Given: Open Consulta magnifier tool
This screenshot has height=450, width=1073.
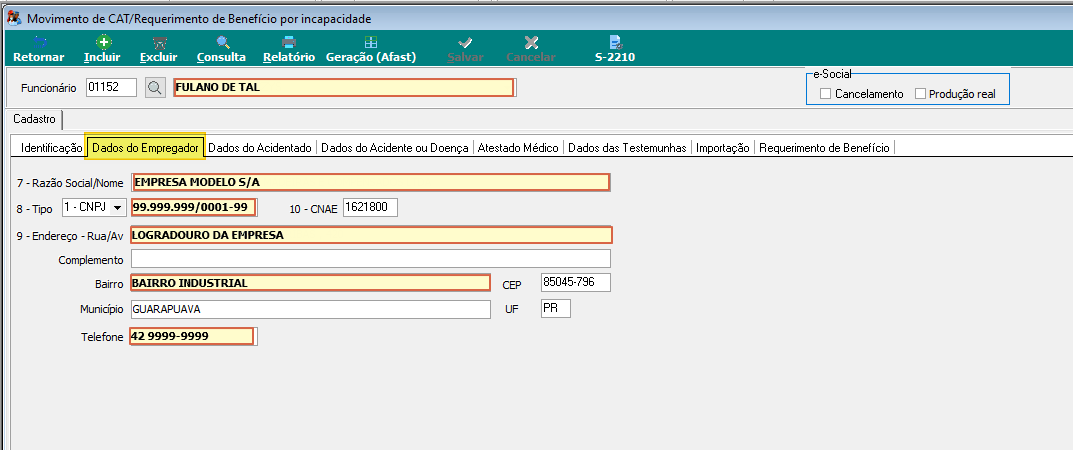Looking at the screenshot, I should coord(223,42).
